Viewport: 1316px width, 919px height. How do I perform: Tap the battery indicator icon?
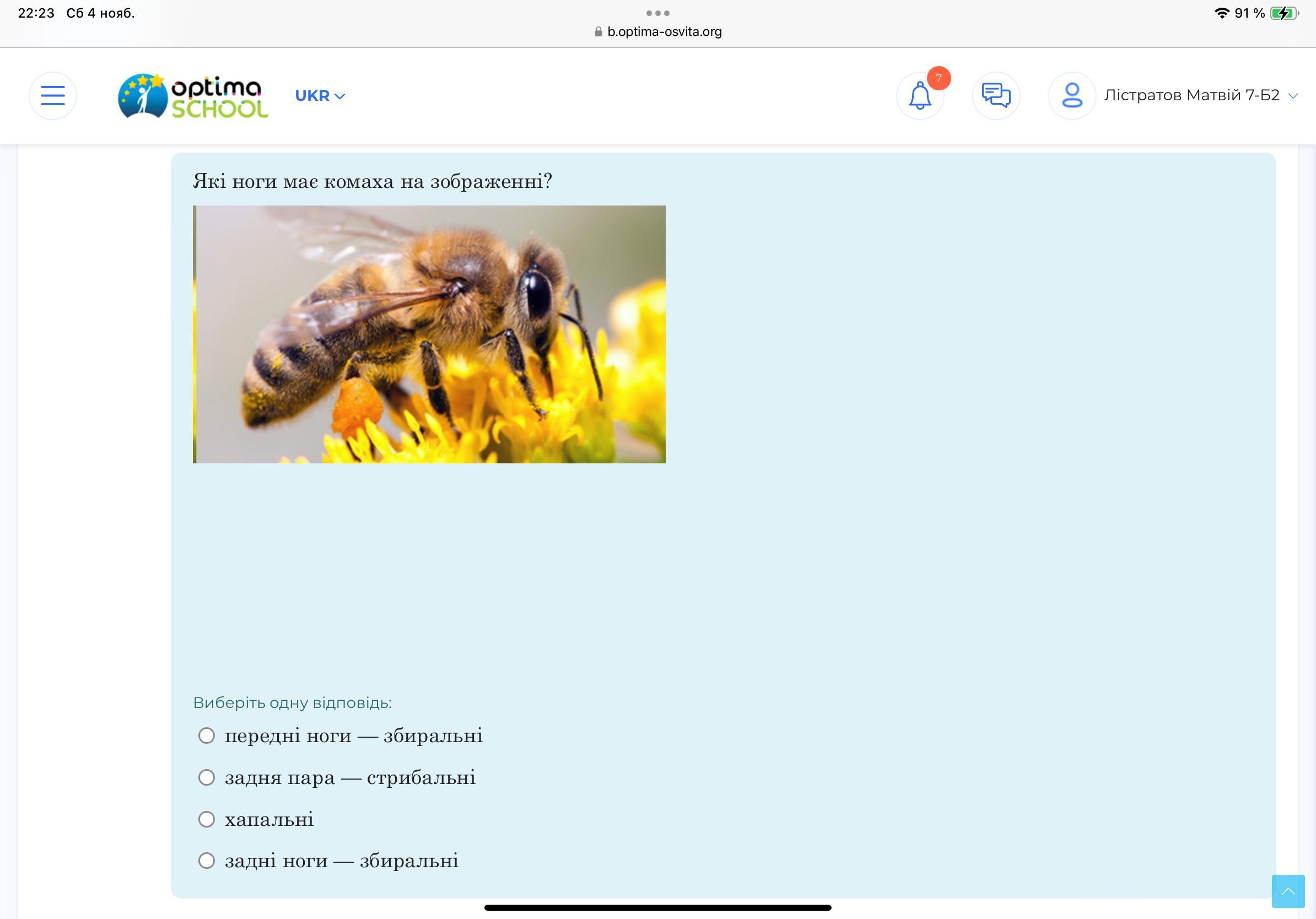pyautogui.click(x=1285, y=13)
